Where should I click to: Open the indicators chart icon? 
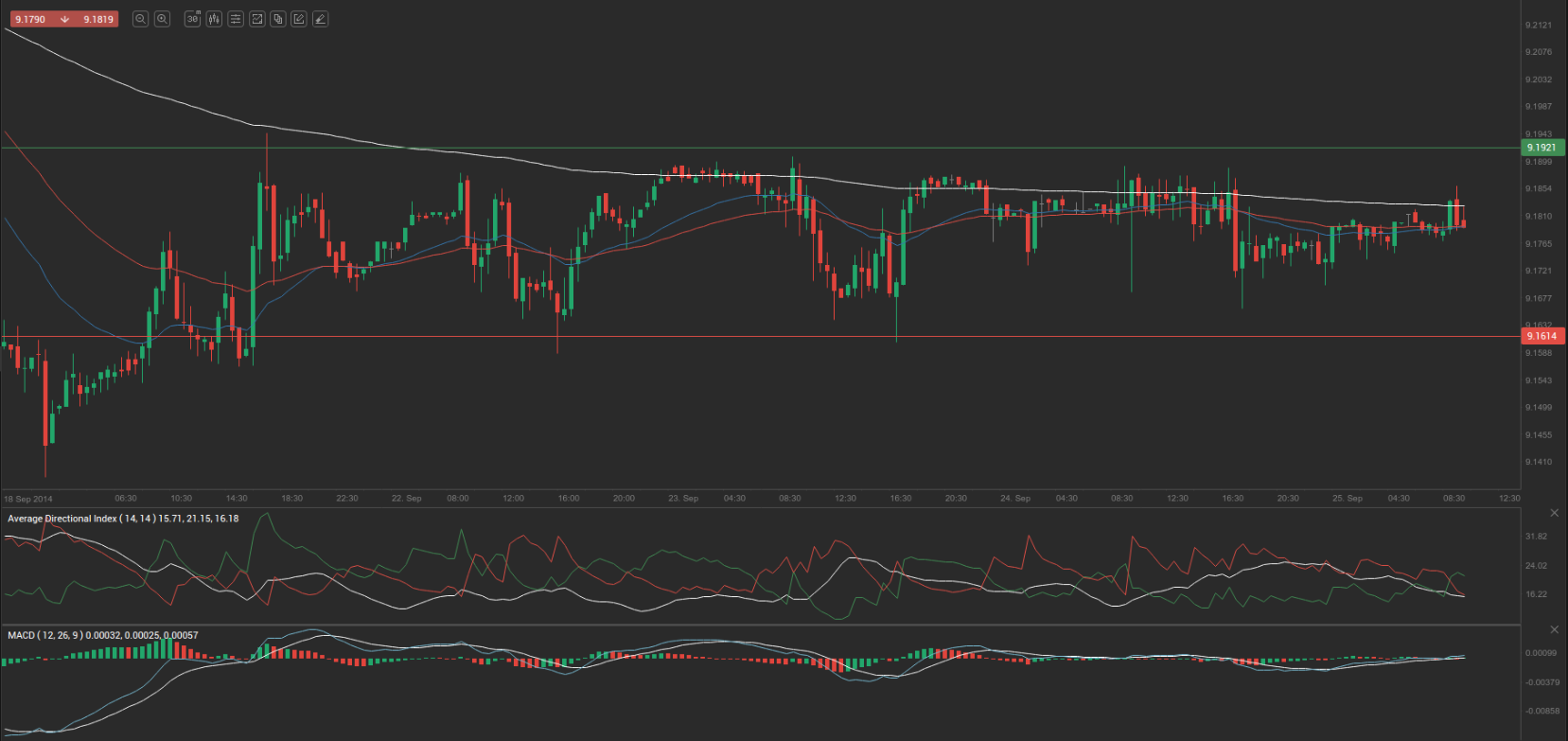point(256,19)
